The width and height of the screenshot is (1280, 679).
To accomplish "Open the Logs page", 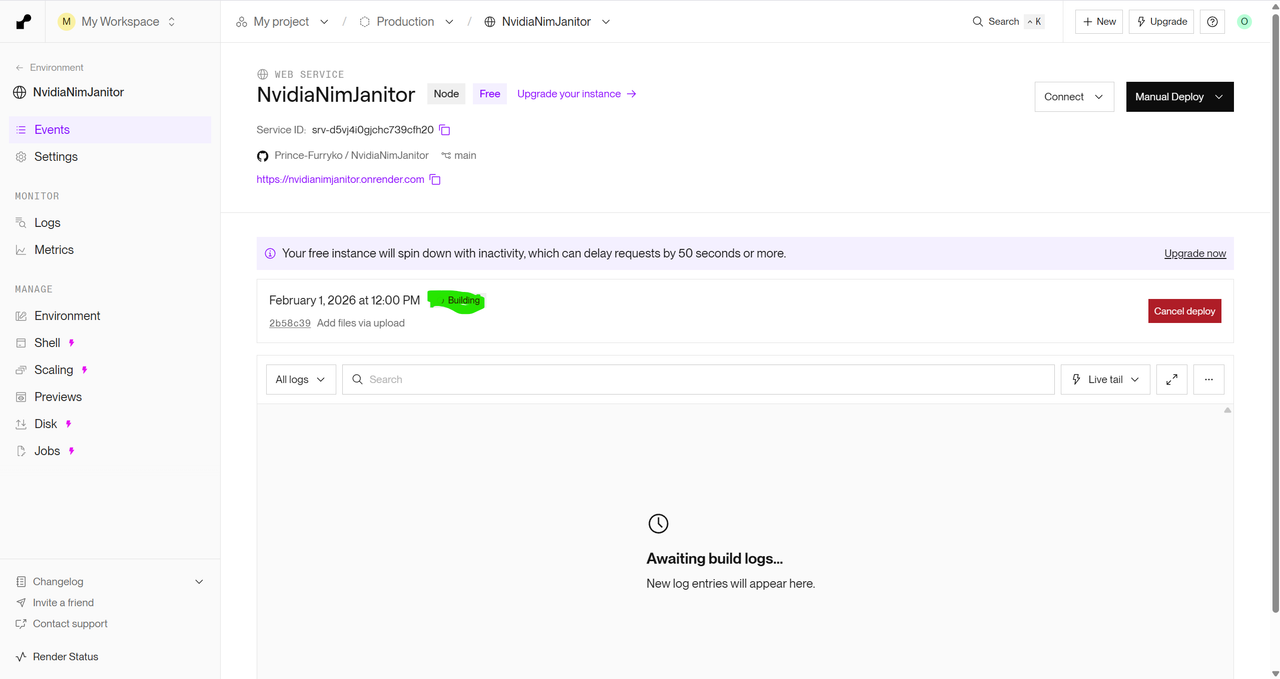I will coord(110,223).
